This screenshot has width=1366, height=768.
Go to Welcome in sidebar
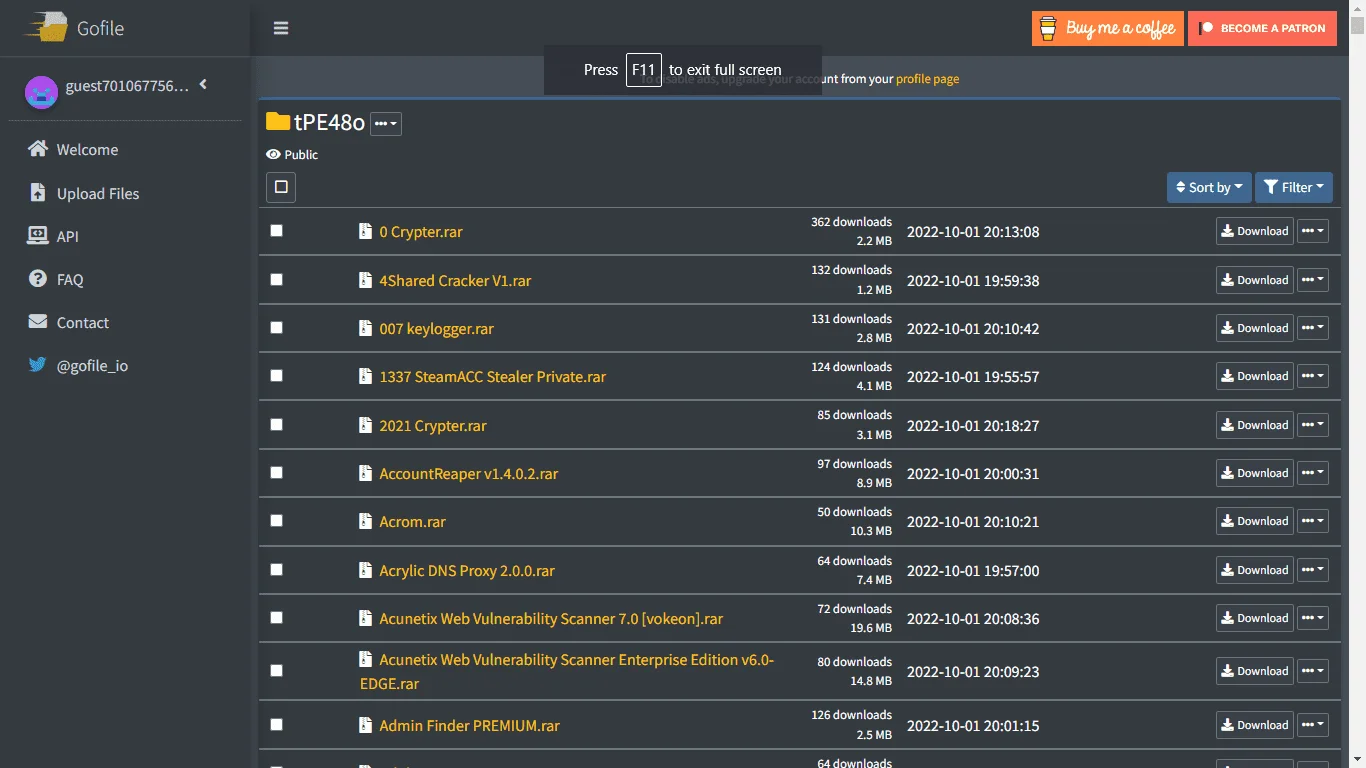[x=125, y=149]
